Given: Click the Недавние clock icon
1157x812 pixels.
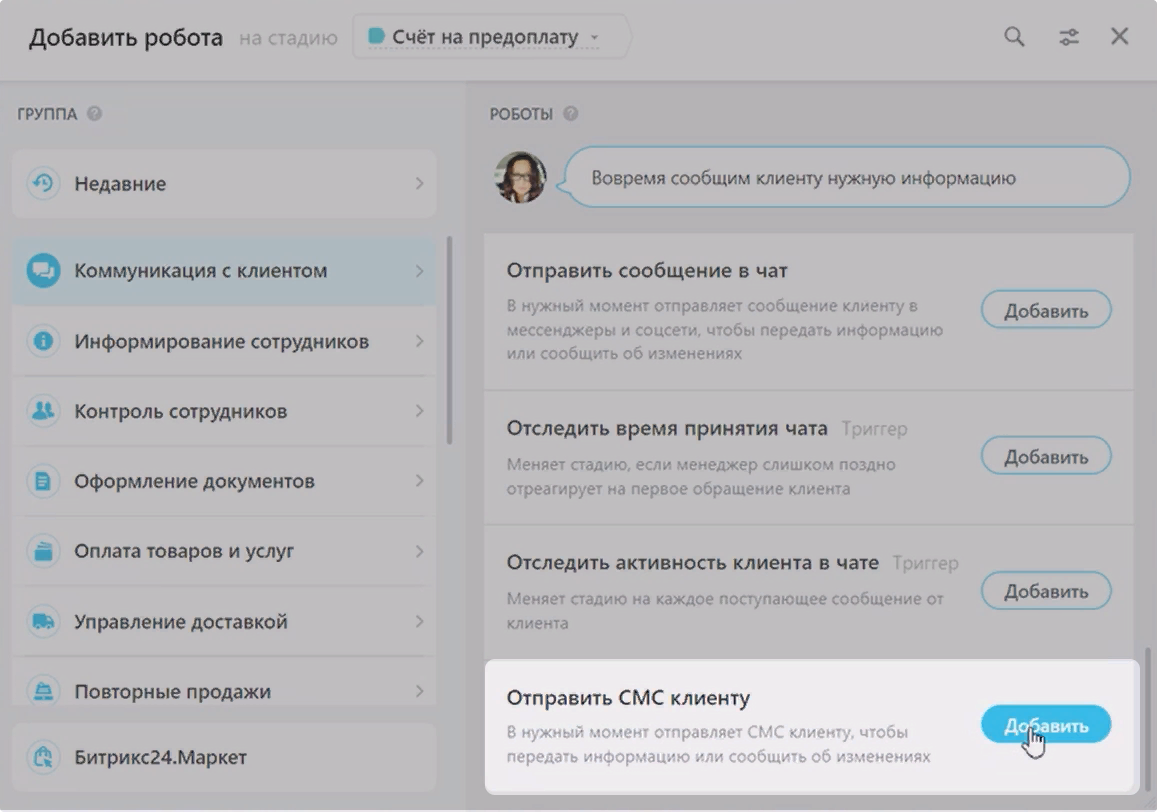Looking at the screenshot, I should 43,184.
